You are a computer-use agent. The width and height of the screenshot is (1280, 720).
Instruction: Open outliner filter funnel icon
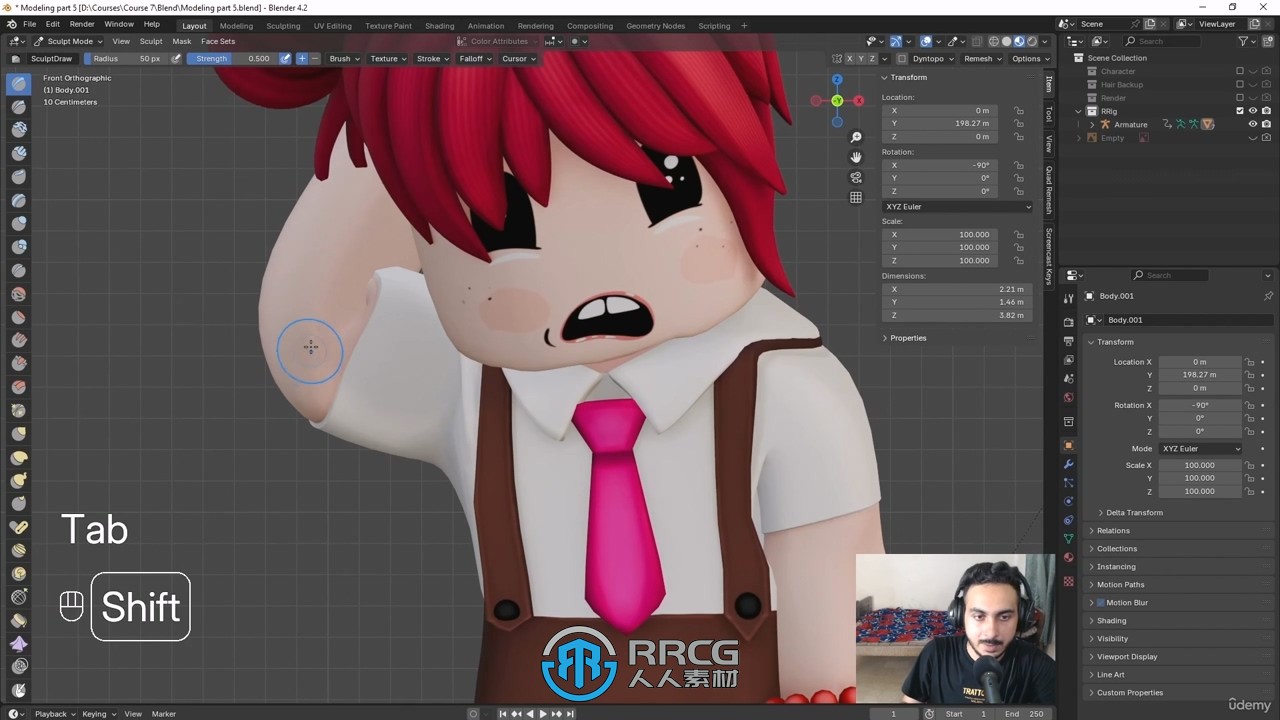1244,41
